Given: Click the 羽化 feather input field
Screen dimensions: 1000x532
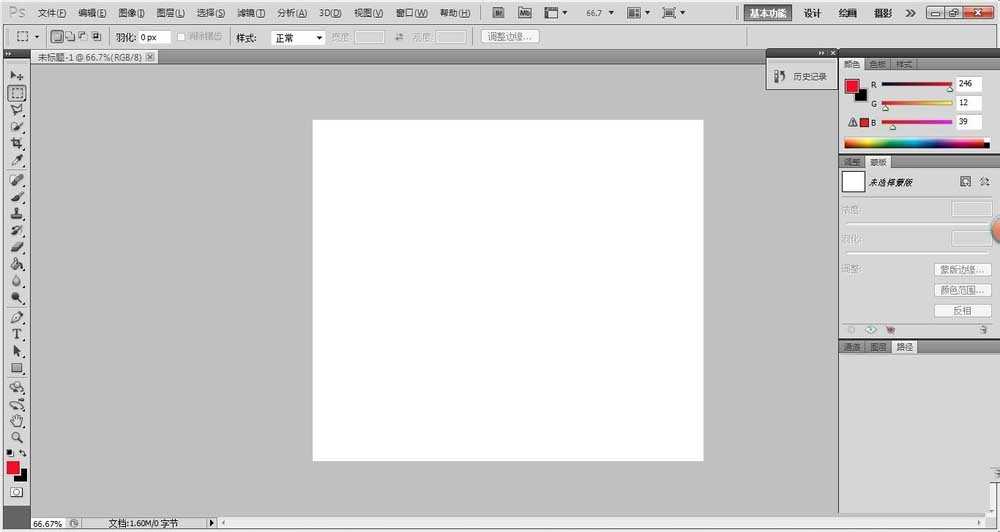Looking at the screenshot, I should (155, 37).
